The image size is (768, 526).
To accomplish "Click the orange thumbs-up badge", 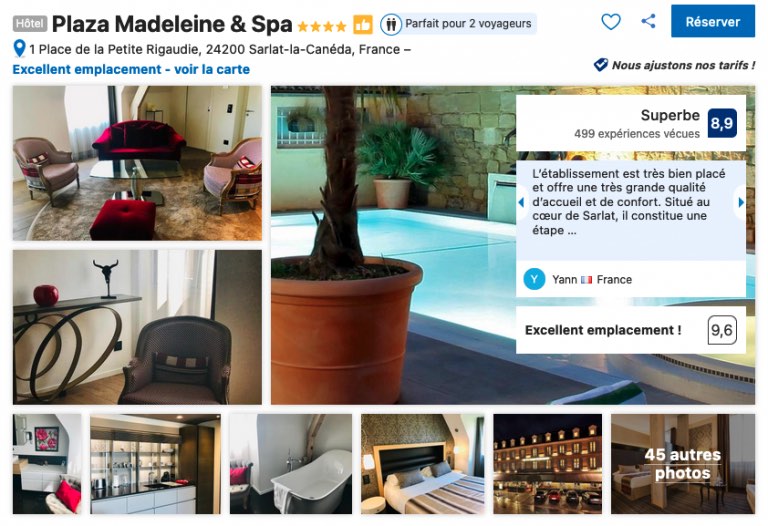I will click(x=363, y=24).
